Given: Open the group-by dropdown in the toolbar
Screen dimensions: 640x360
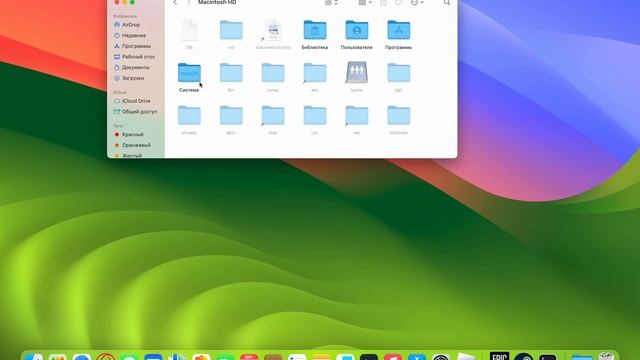Looking at the screenshot, I should coord(365,2).
